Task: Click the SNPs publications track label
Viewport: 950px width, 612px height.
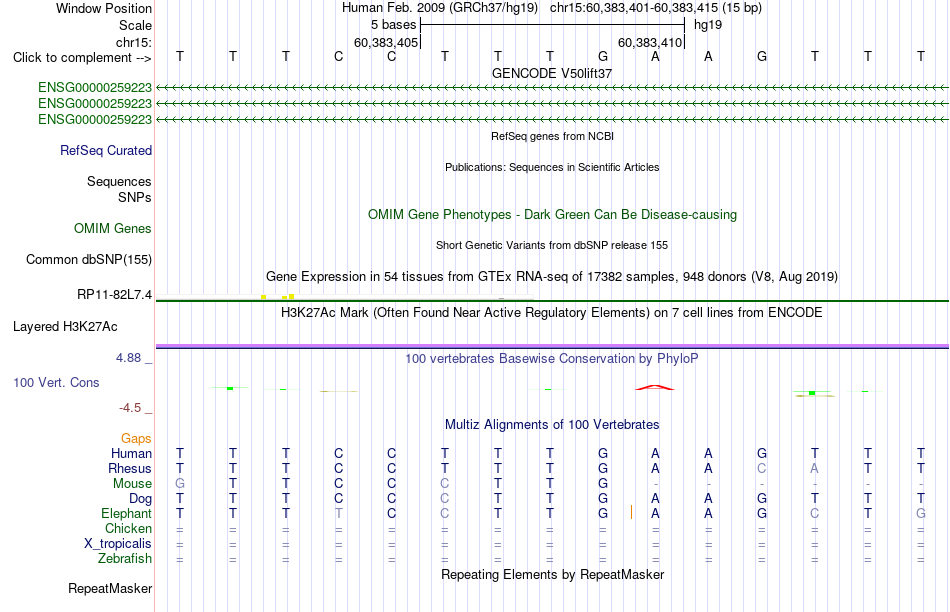Action: 135,198
